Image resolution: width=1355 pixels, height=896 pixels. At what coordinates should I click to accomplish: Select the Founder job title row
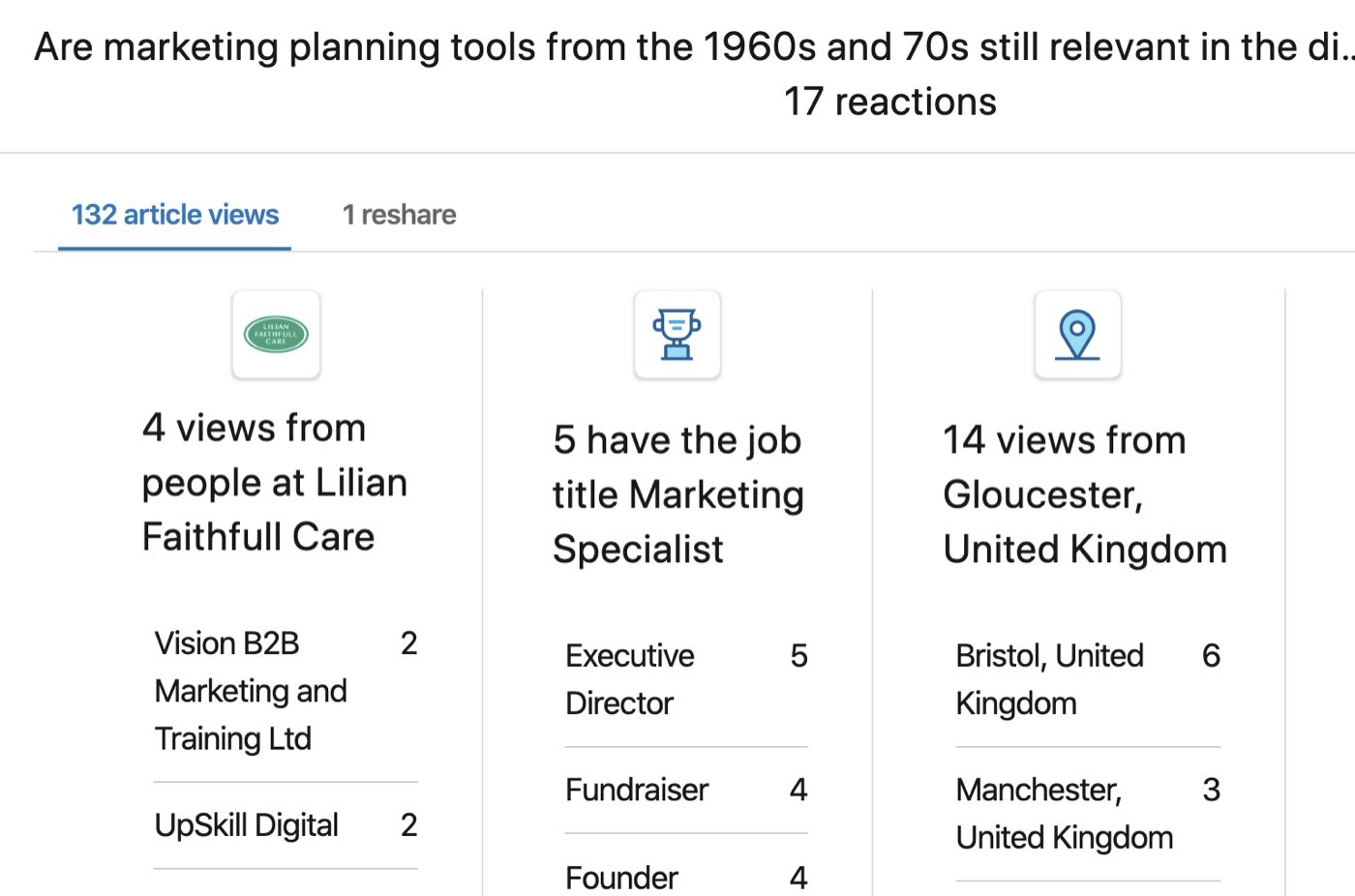686,878
